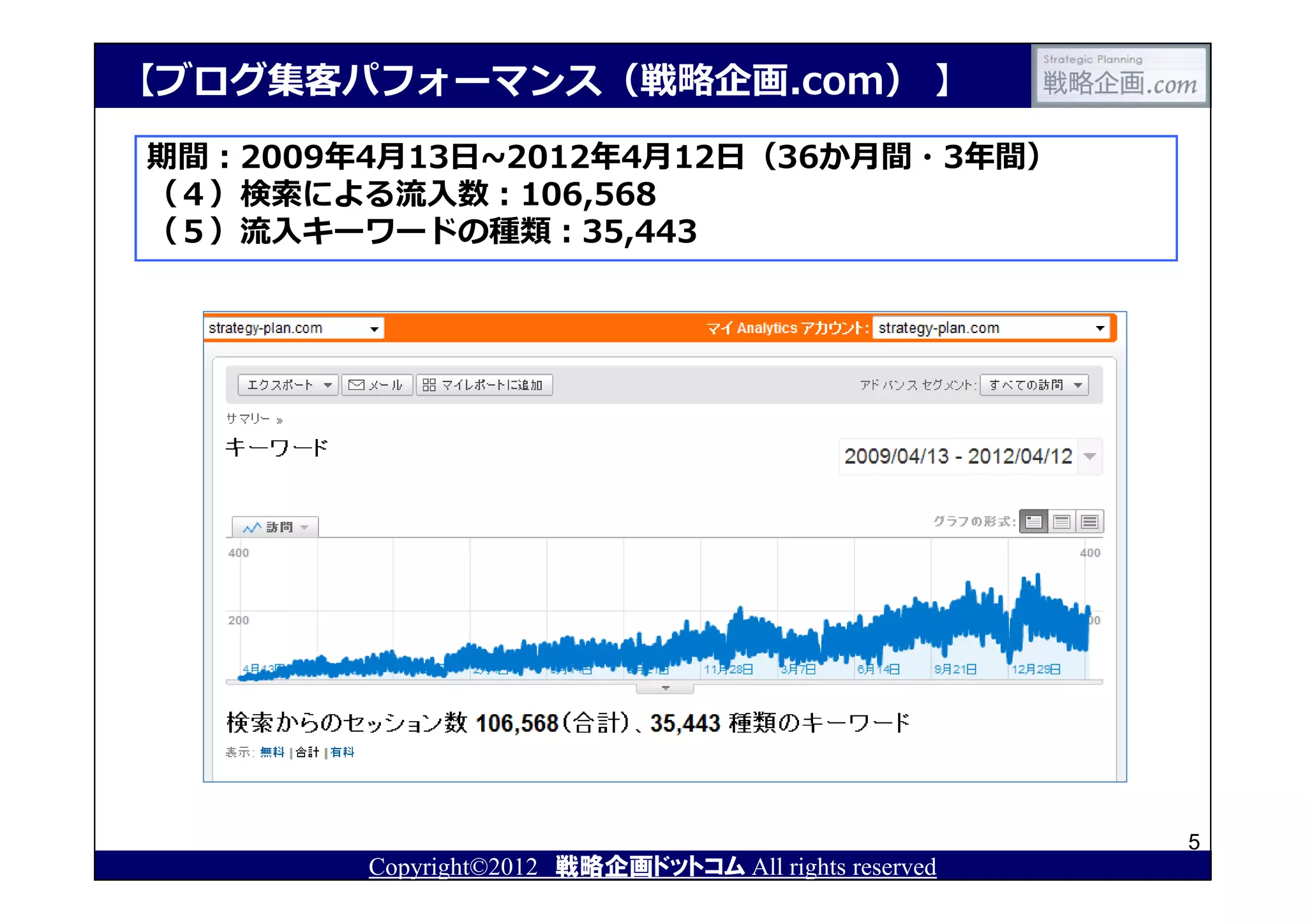
Task: Select the second graph format icon
Action: (1061, 521)
